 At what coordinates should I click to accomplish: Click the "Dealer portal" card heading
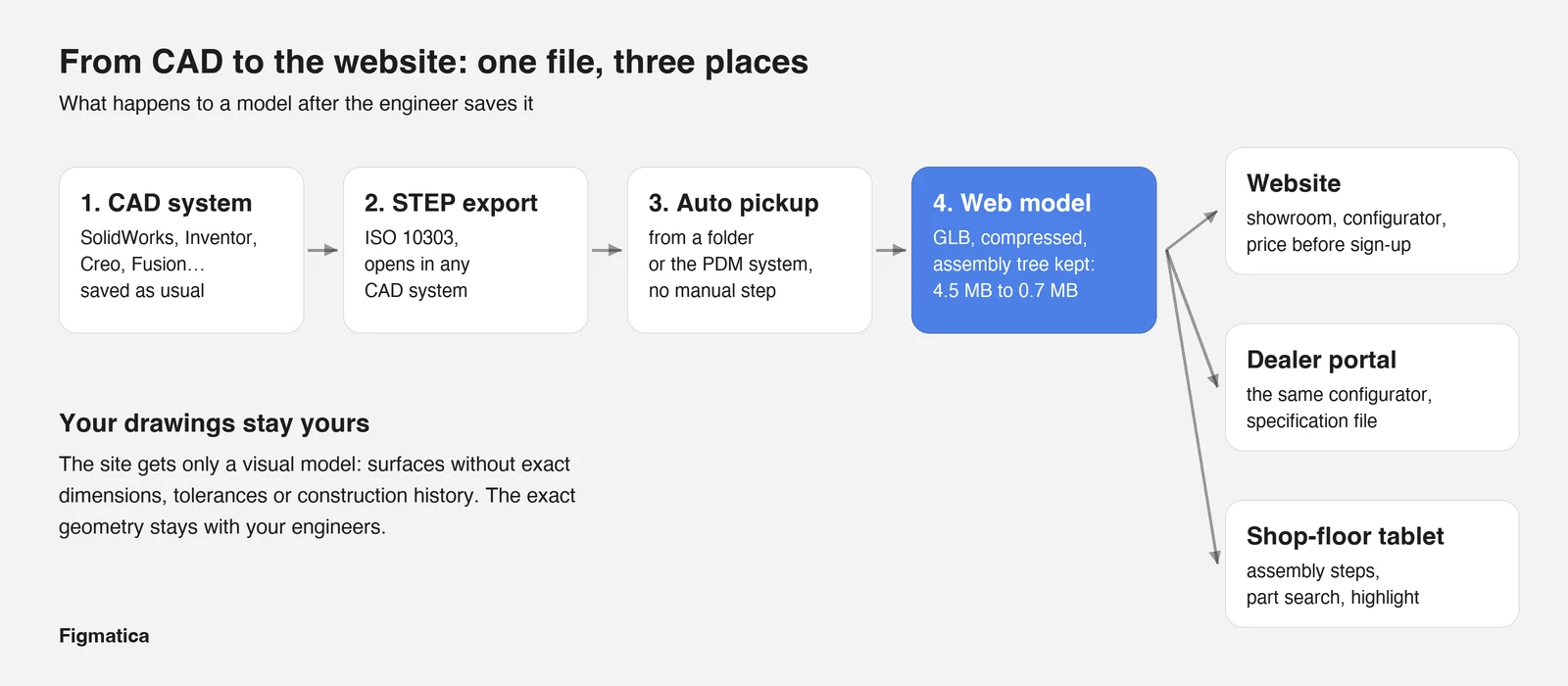pos(1321,360)
